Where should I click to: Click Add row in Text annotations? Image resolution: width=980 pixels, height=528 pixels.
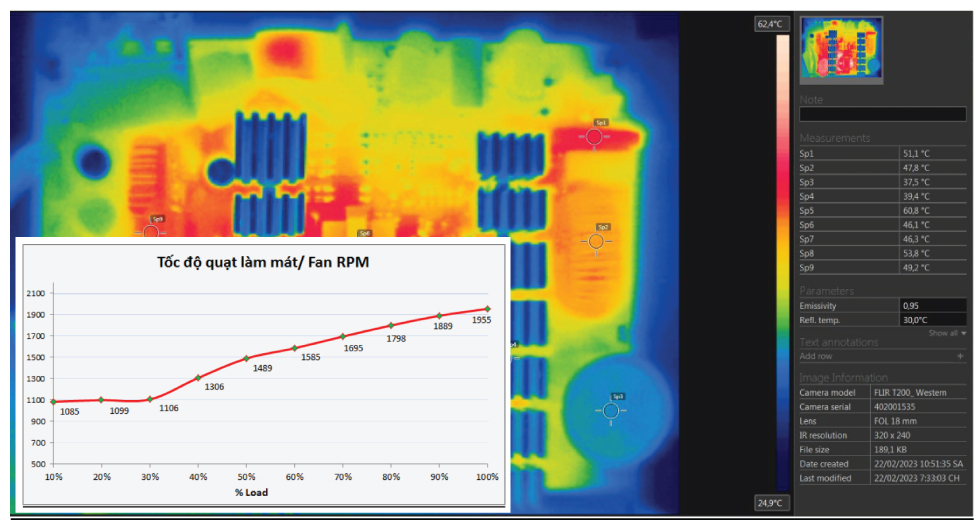click(816, 356)
